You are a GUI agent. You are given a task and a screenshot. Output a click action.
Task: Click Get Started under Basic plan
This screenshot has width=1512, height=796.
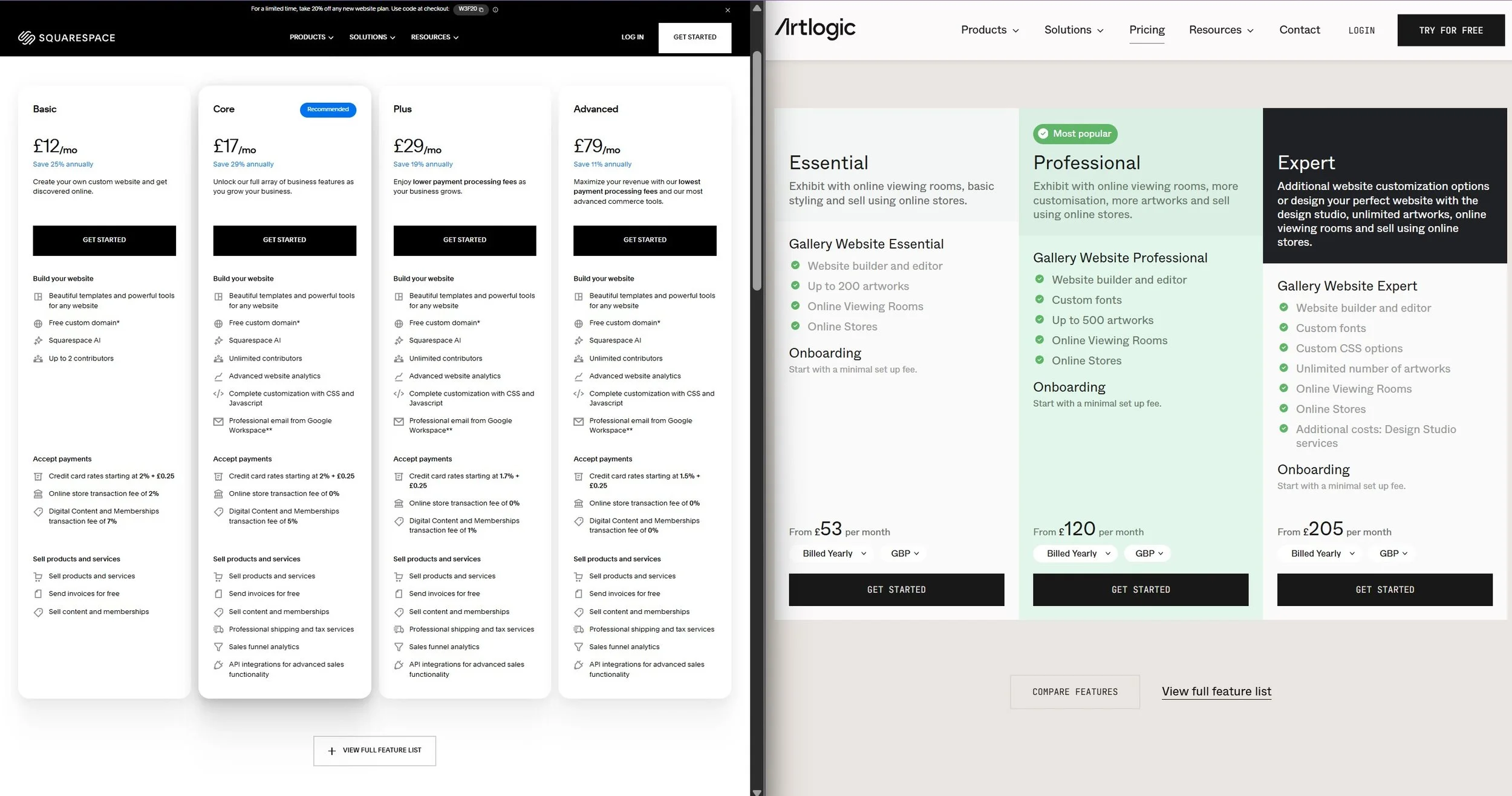click(x=104, y=240)
